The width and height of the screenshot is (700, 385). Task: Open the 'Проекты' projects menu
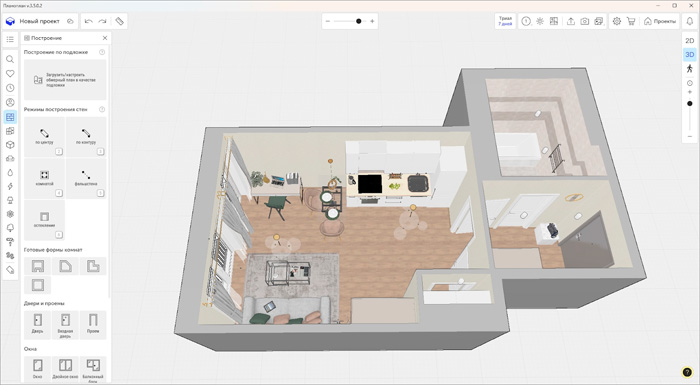[x=660, y=21]
